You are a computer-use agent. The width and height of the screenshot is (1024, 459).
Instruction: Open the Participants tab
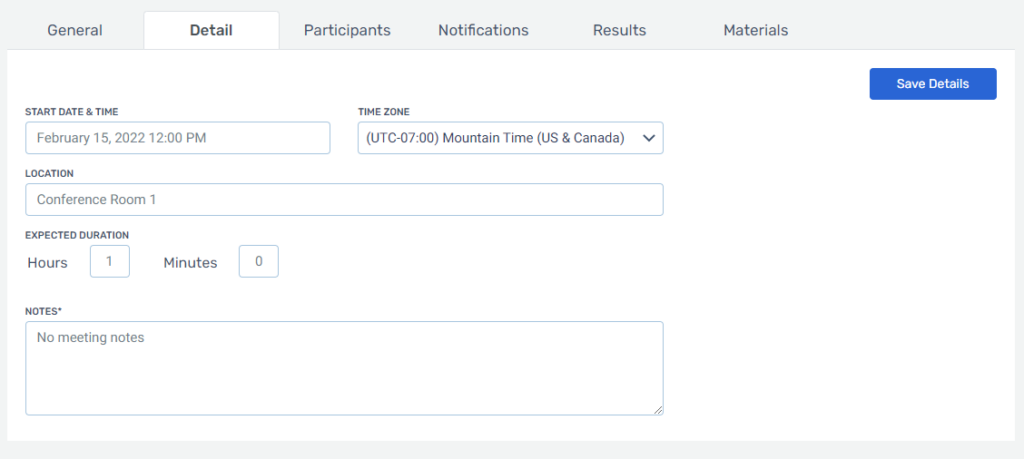[x=347, y=30]
